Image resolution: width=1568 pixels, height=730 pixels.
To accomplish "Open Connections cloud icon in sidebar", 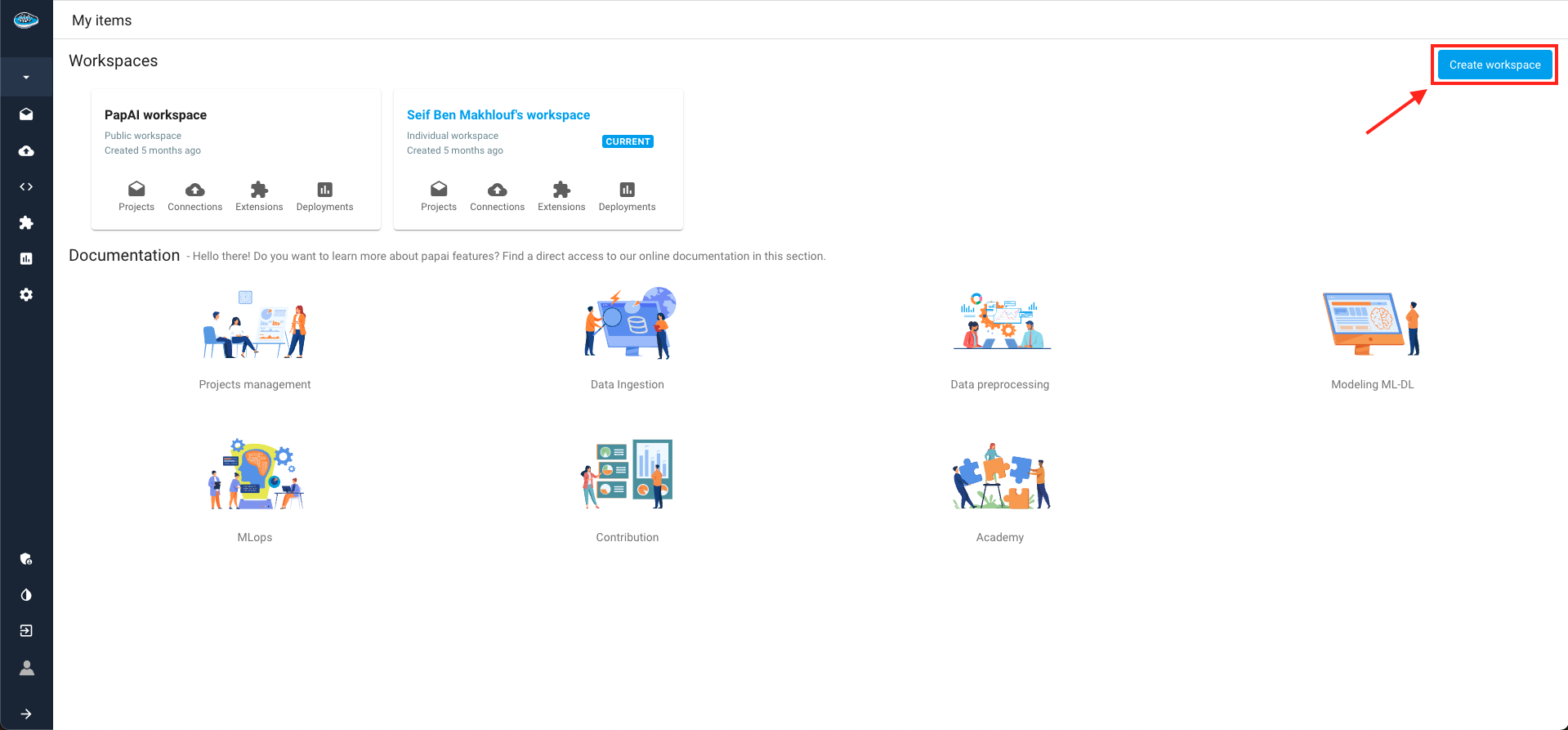I will click(x=26, y=150).
